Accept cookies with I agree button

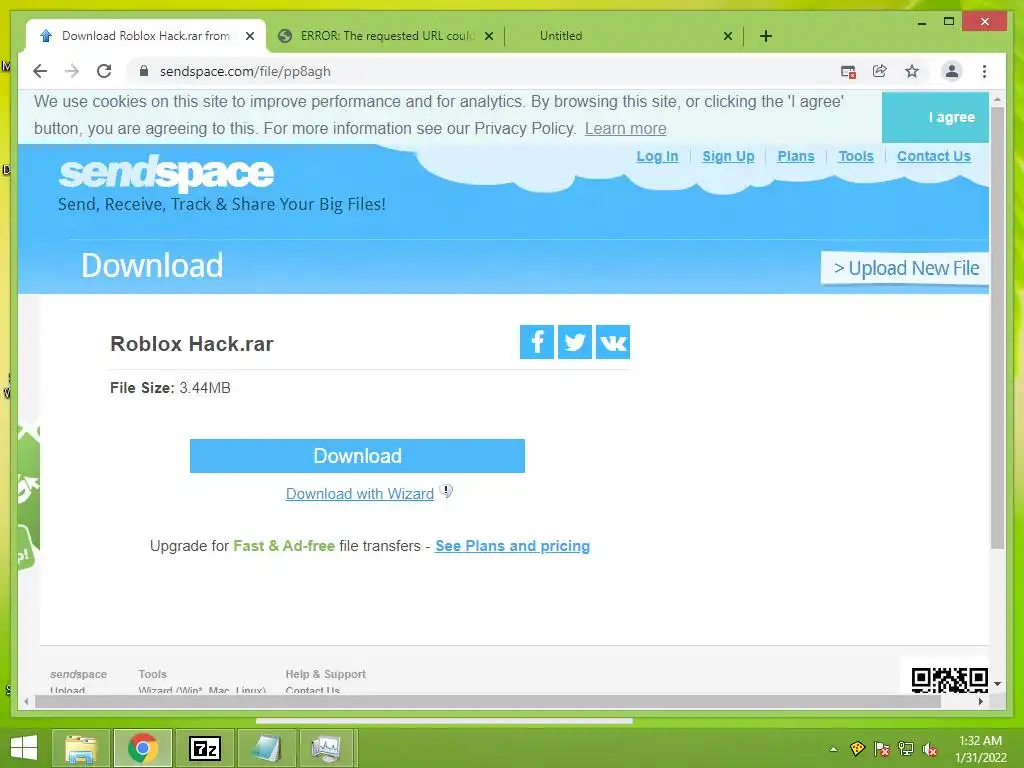click(935, 118)
